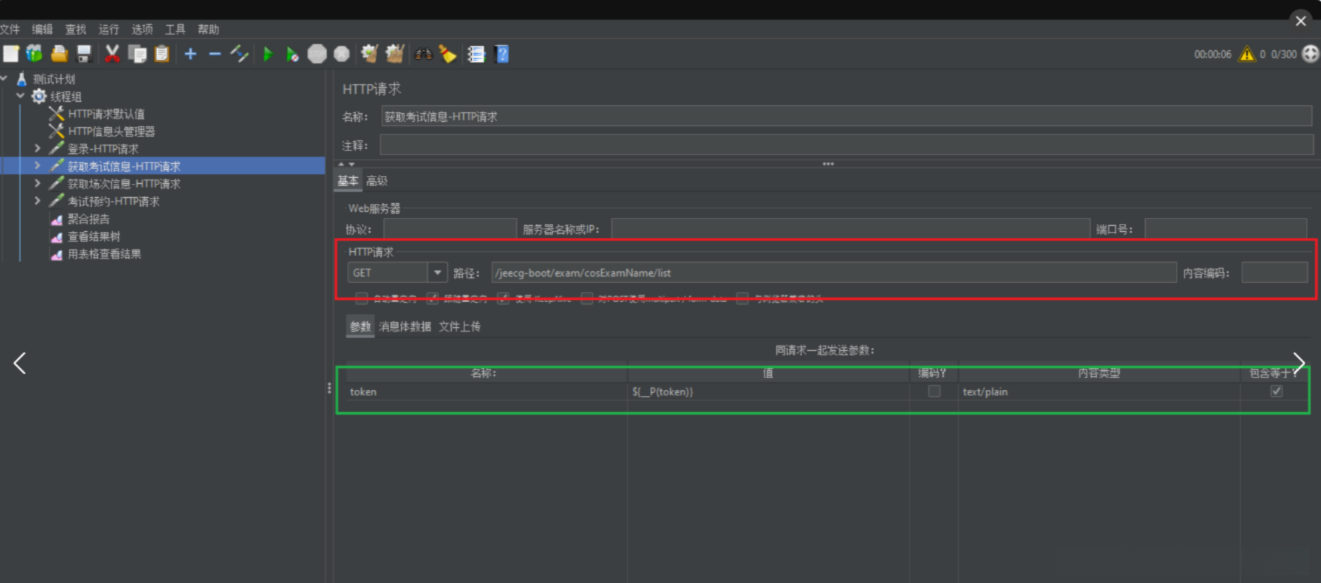Open help with the question mark icon
Screen dimensions: 1321x583
pyautogui.click(x=502, y=54)
